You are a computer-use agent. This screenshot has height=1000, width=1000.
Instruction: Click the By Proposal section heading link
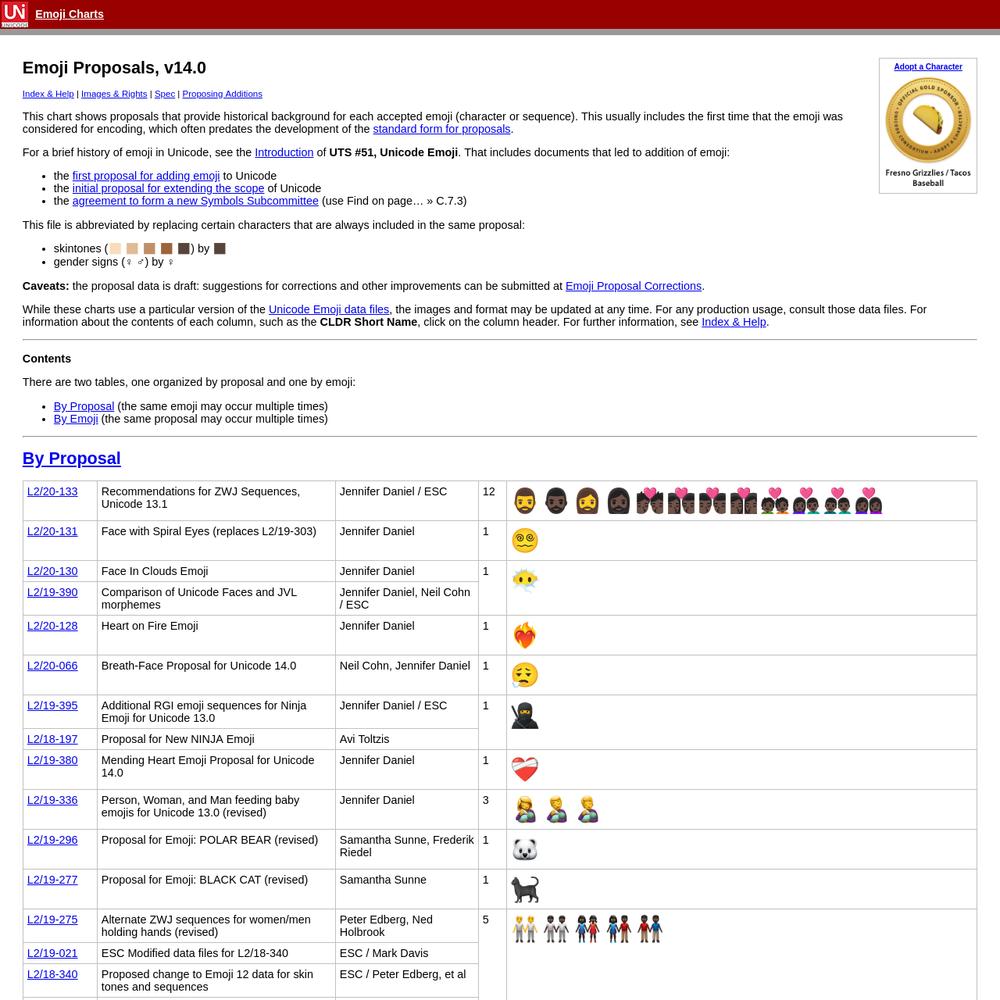[71, 459]
